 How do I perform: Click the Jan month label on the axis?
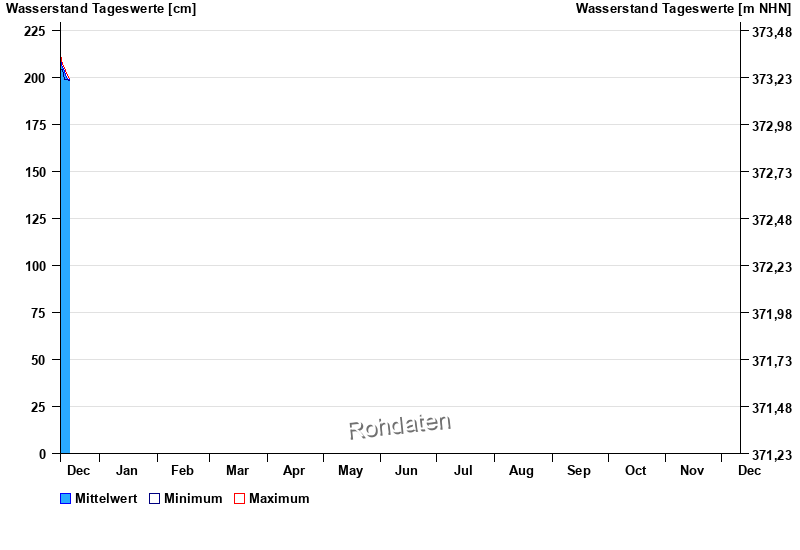127,471
